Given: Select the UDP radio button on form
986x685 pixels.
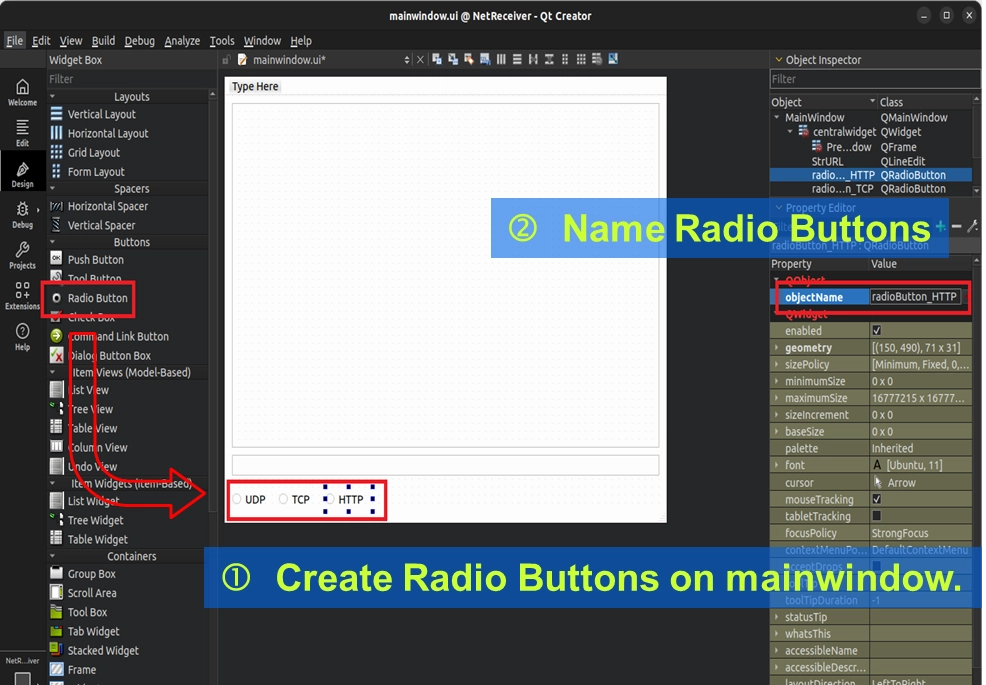Looking at the screenshot, I should tap(249, 499).
